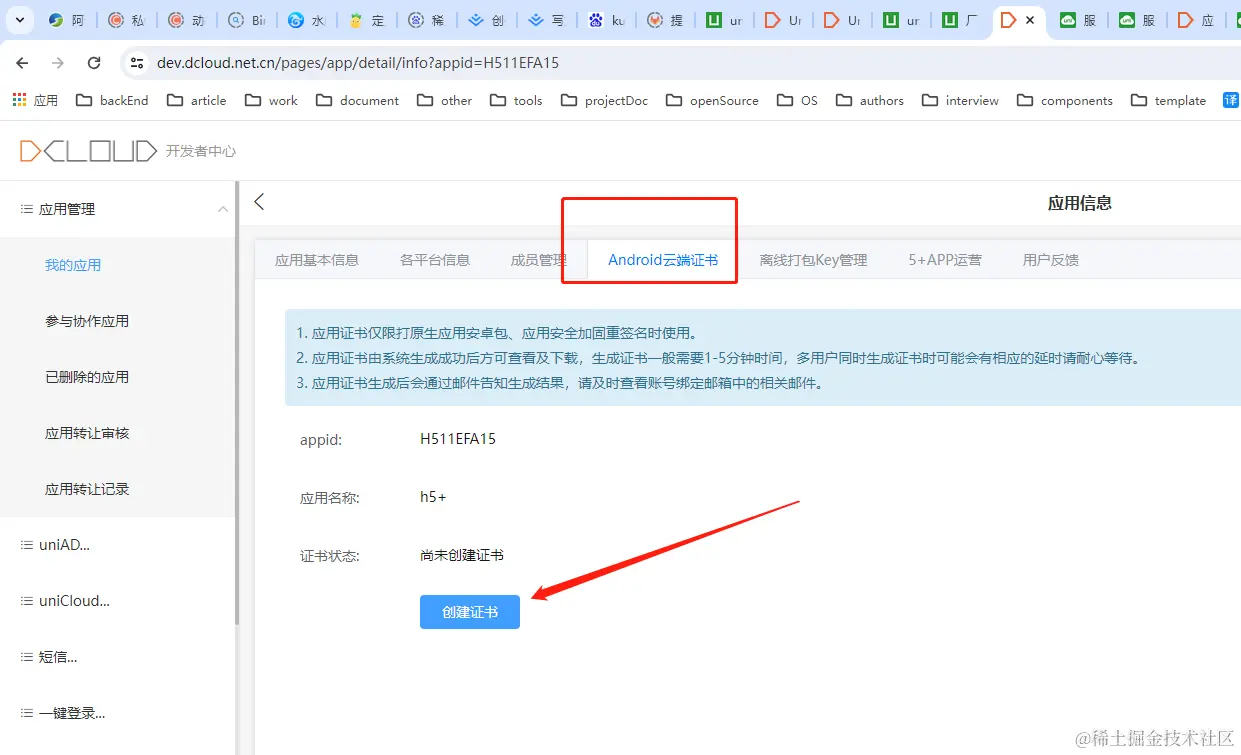Open the site info icon in address bar
Screen dimensions: 1241x755
point(137,63)
